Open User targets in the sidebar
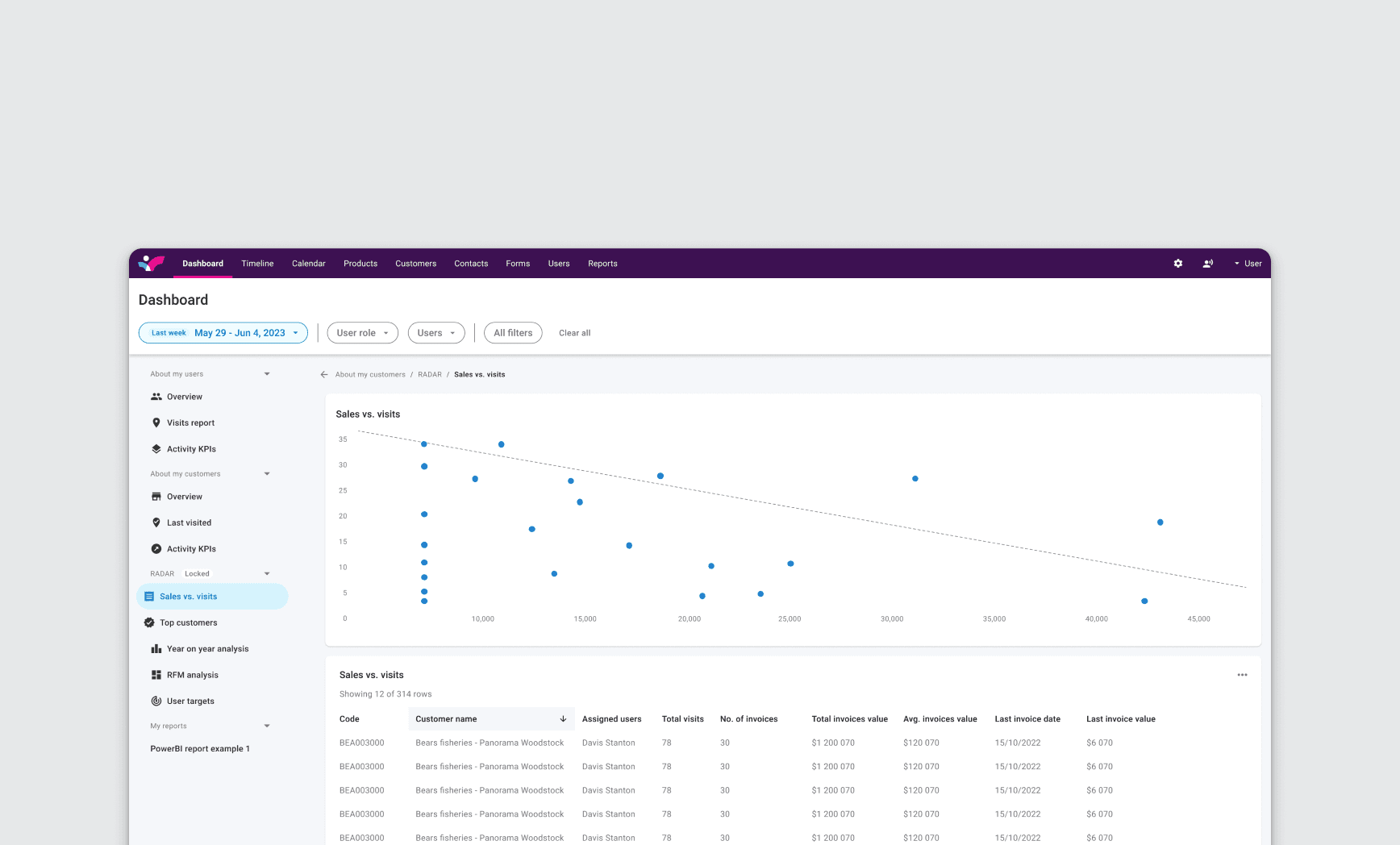The width and height of the screenshot is (1400, 845). 190,701
